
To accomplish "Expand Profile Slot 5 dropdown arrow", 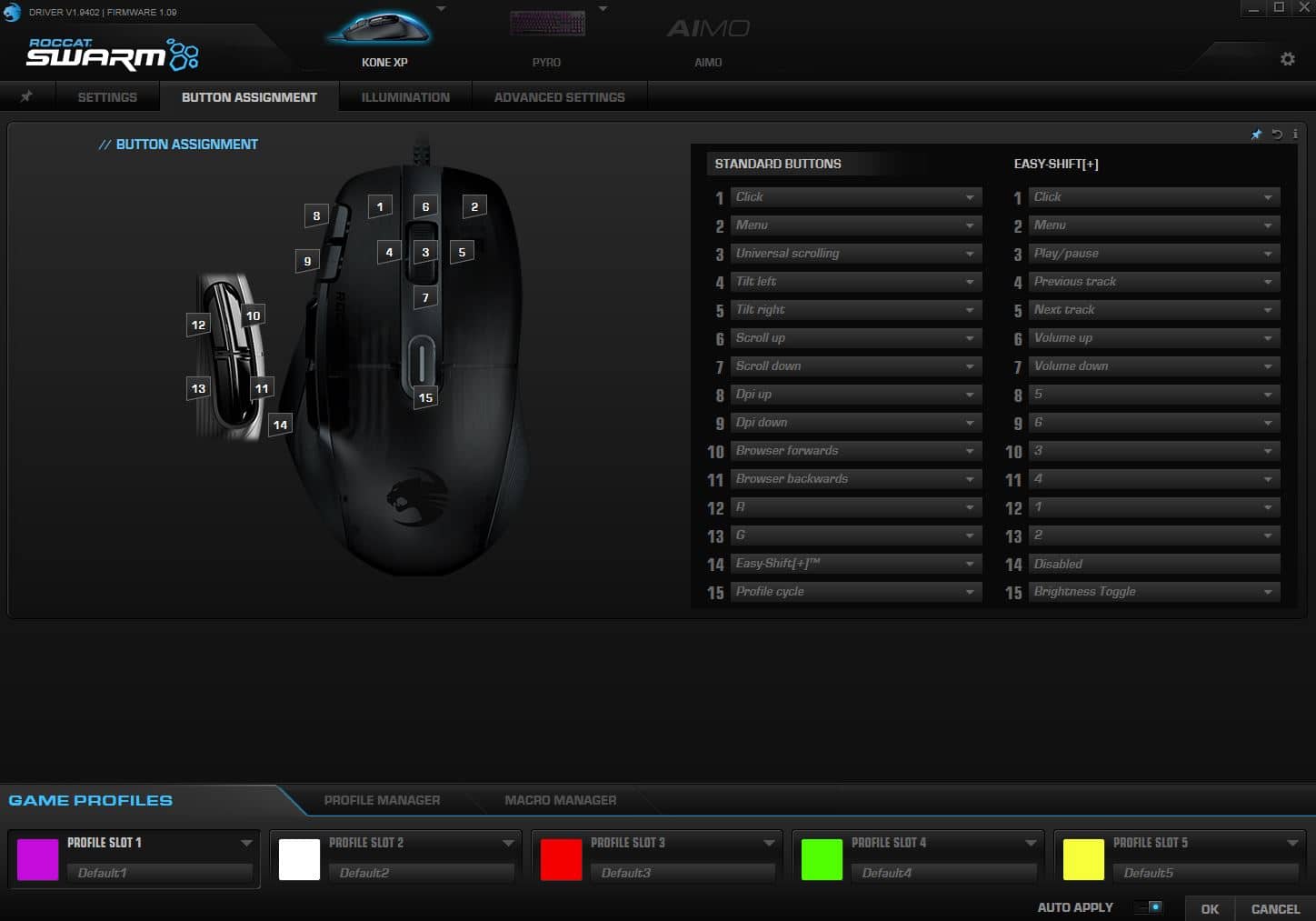I will coord(1292,843).
